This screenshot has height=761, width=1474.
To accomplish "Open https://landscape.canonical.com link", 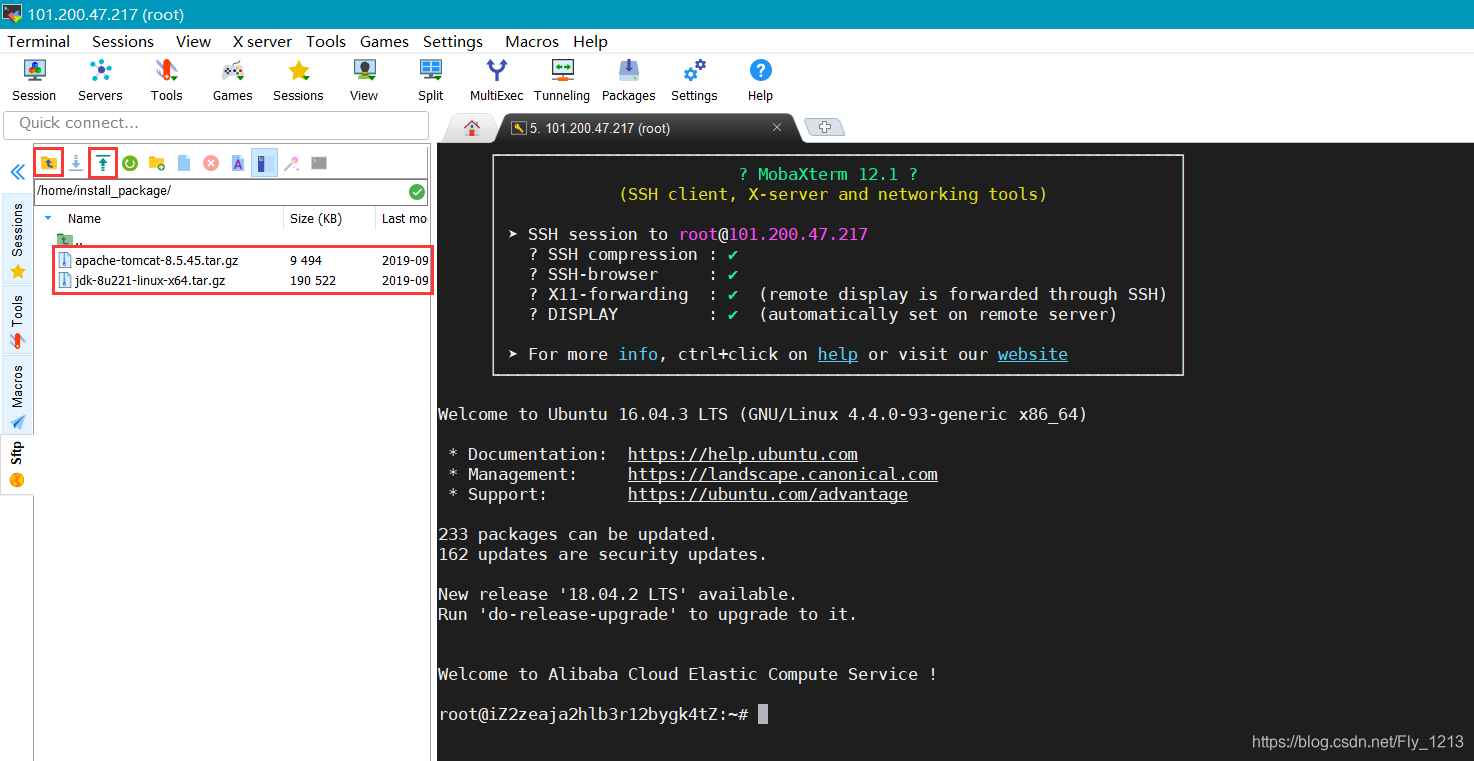I will (783, 474).
